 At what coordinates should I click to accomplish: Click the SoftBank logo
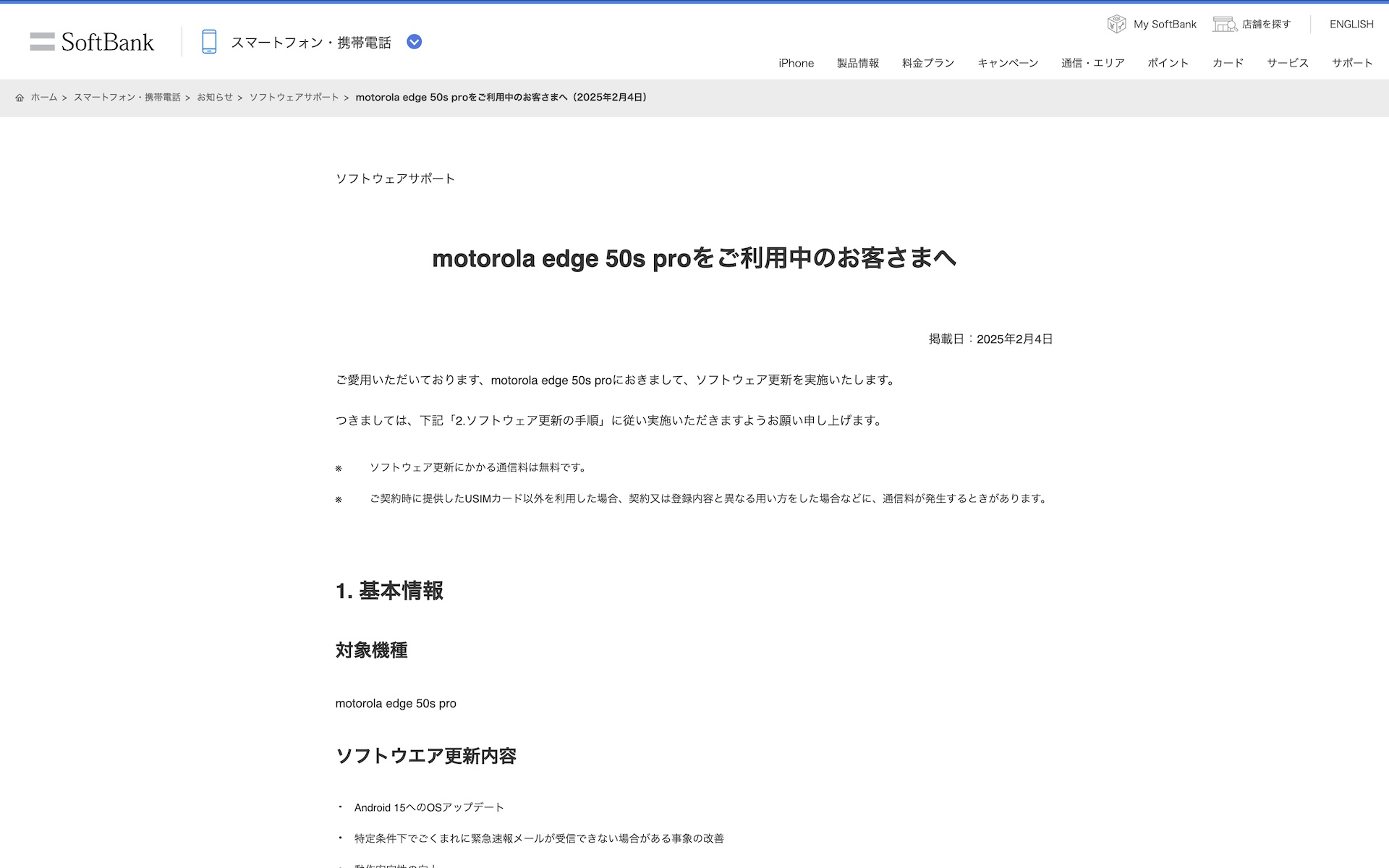click(92, 42)
